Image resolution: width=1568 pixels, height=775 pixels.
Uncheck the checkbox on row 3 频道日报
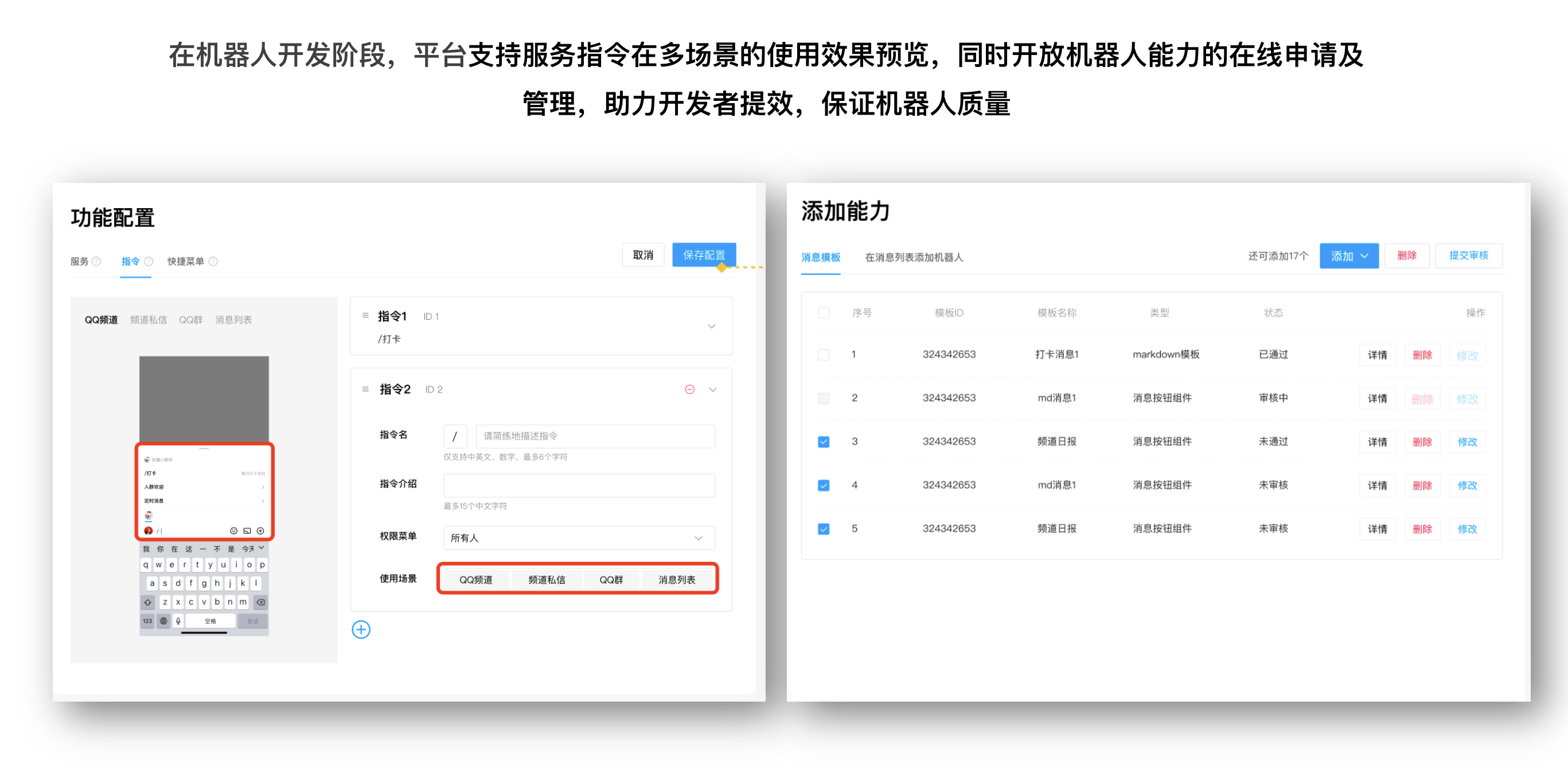824,441
